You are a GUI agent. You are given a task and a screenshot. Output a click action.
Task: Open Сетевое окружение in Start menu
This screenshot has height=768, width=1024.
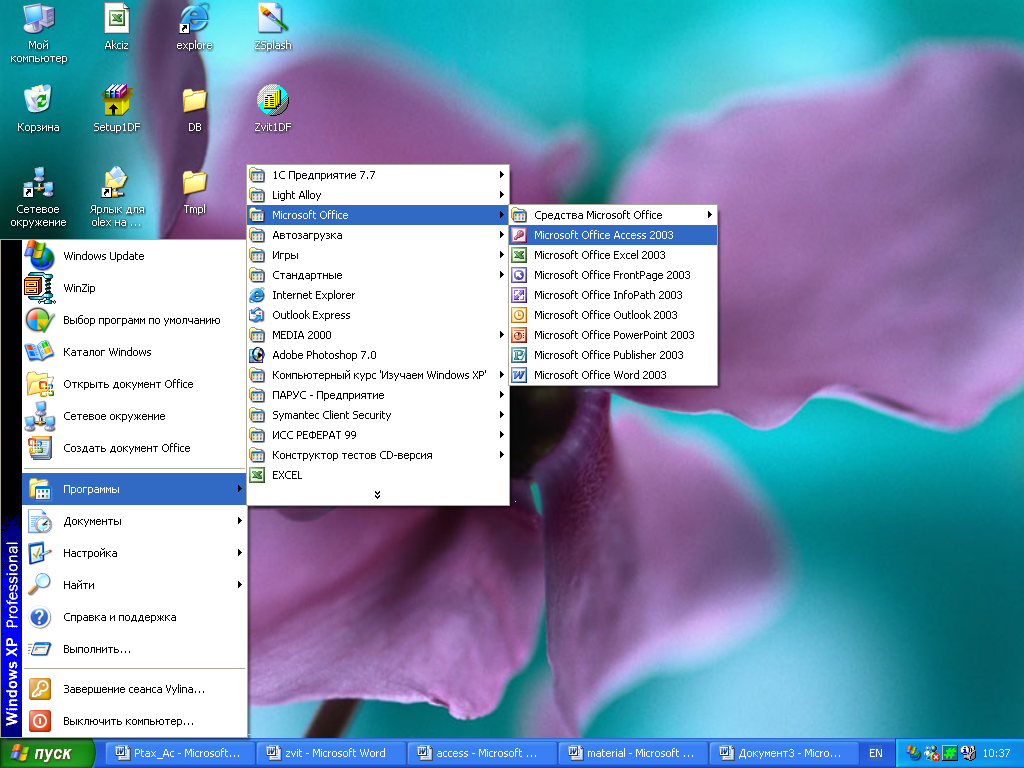[134, 416]
